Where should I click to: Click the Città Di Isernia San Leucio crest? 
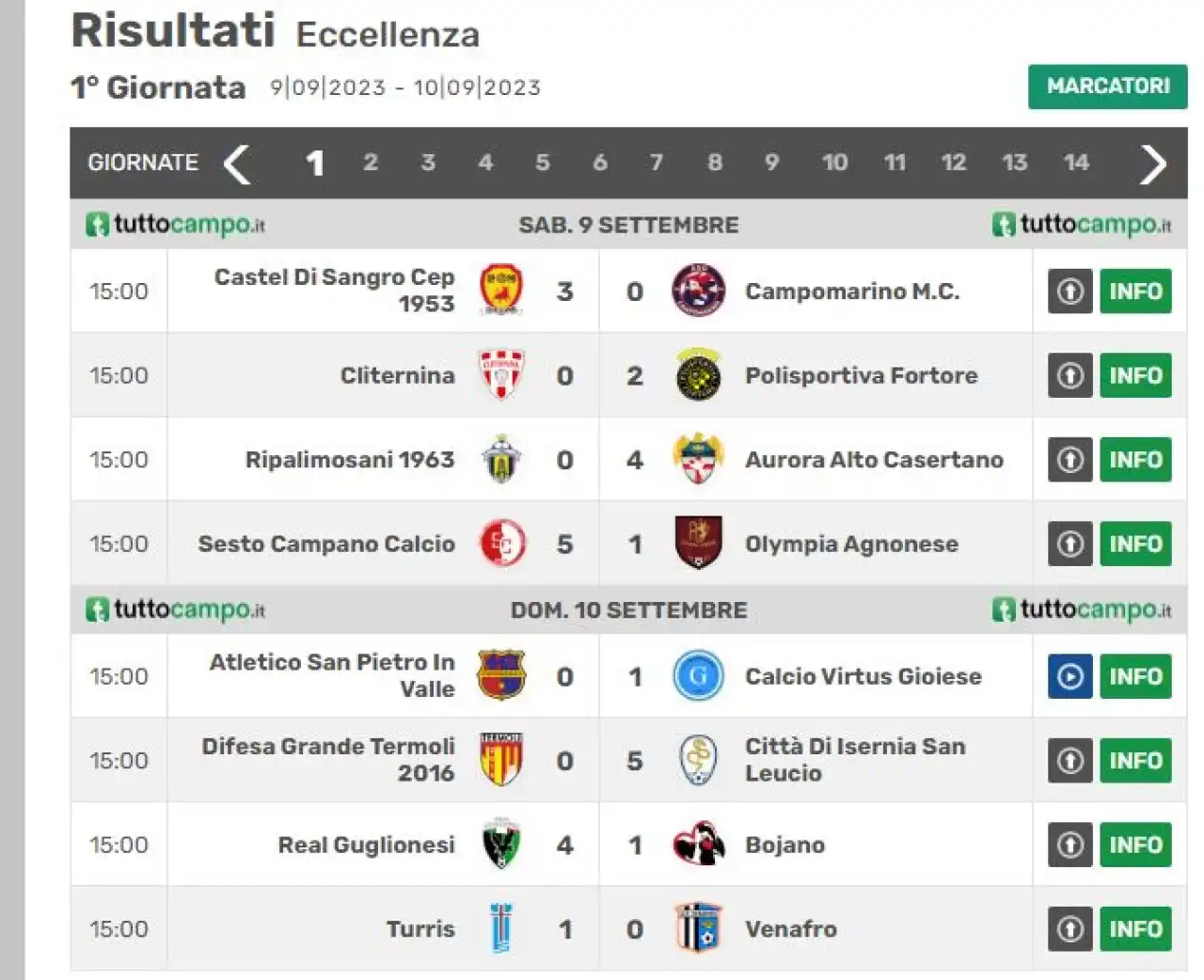click(x=698, y=760)
